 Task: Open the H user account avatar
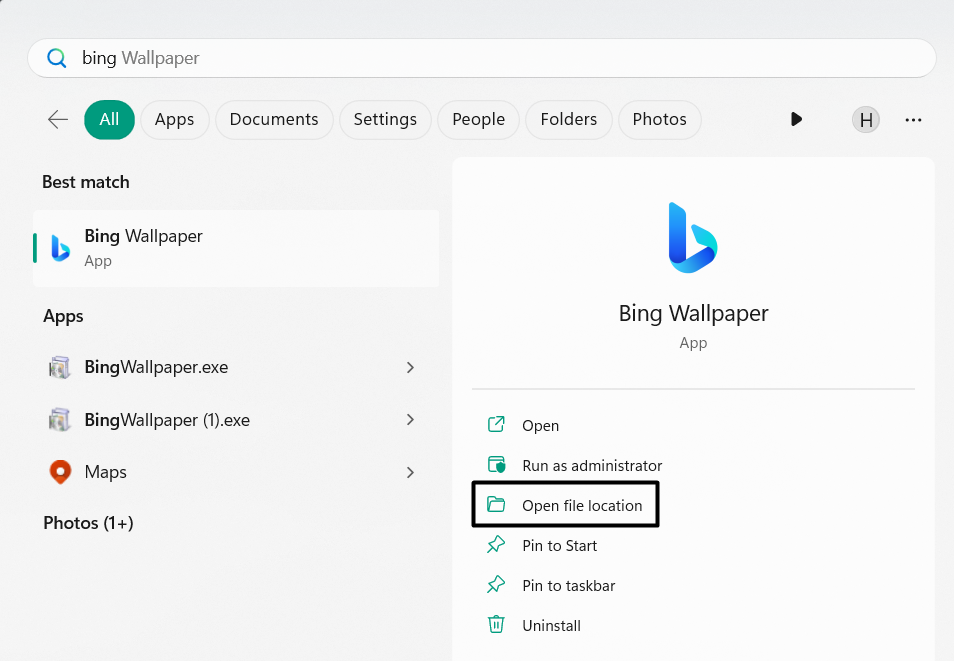tap(866, 120)
